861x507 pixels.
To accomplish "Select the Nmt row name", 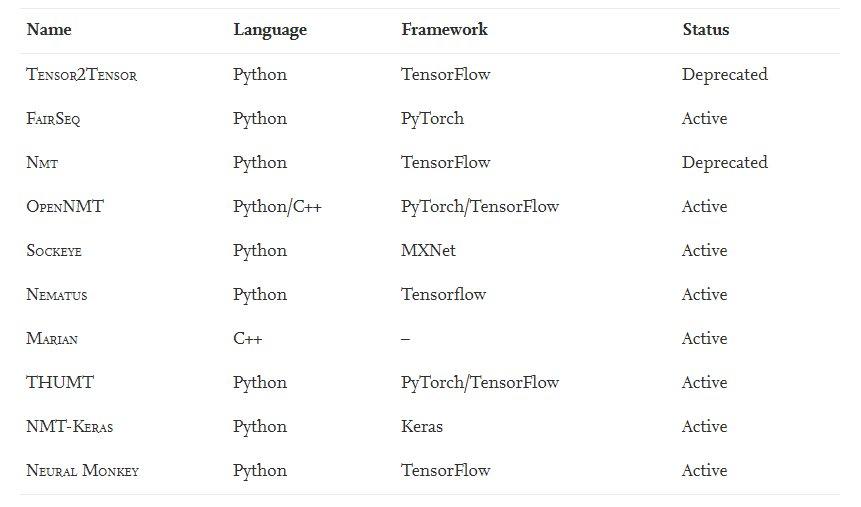I will (42, 163).
